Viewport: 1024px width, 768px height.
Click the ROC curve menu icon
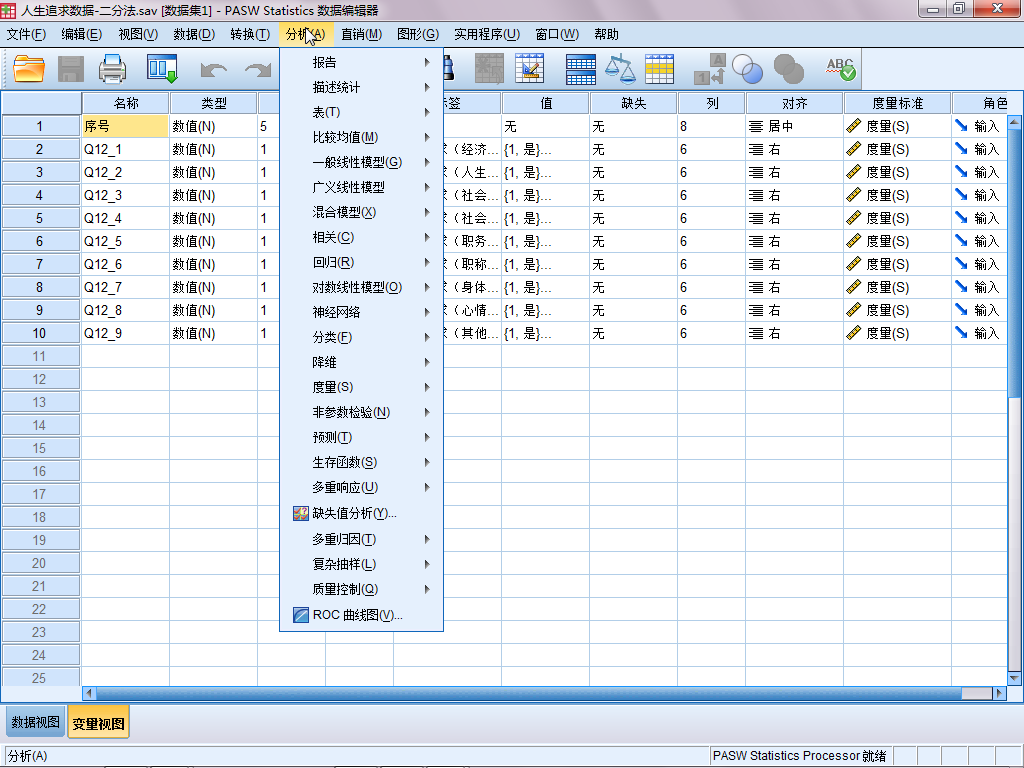pos(300,615)
